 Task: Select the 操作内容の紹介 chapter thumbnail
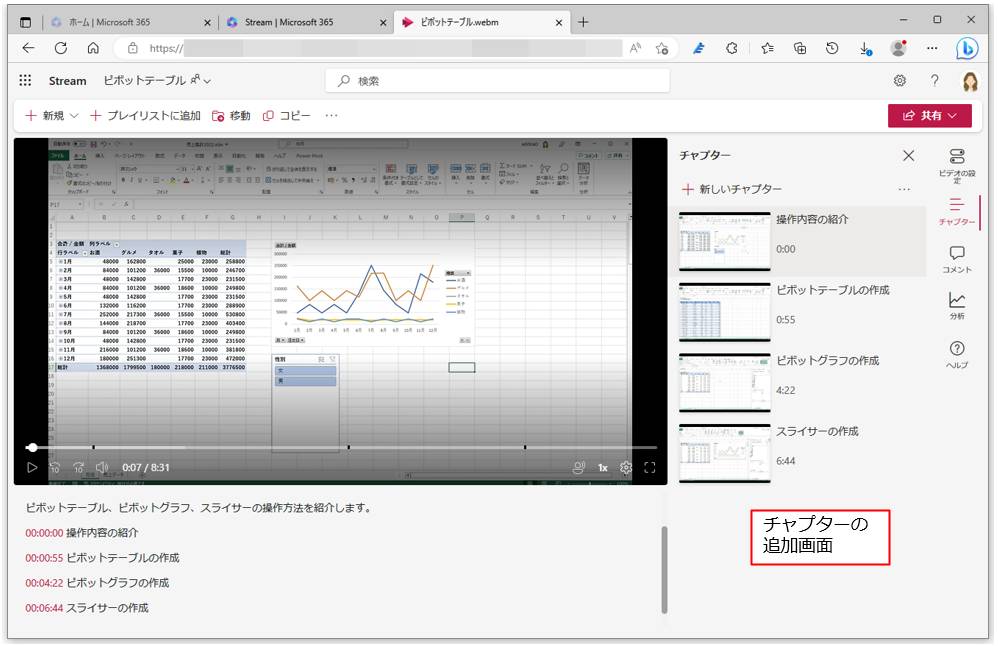coord(724,241)
